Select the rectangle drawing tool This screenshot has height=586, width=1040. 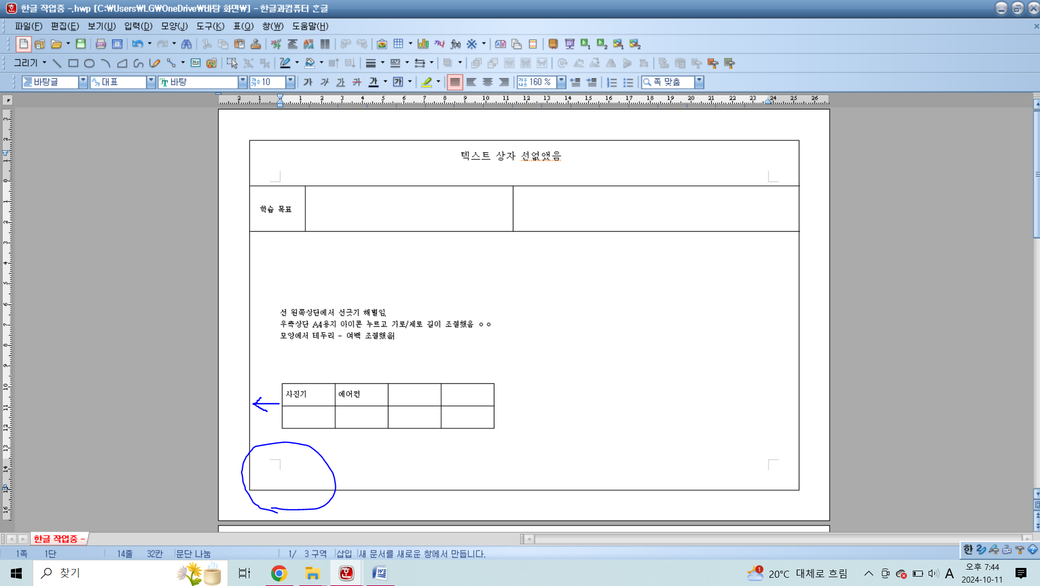(x=73, y=63)
